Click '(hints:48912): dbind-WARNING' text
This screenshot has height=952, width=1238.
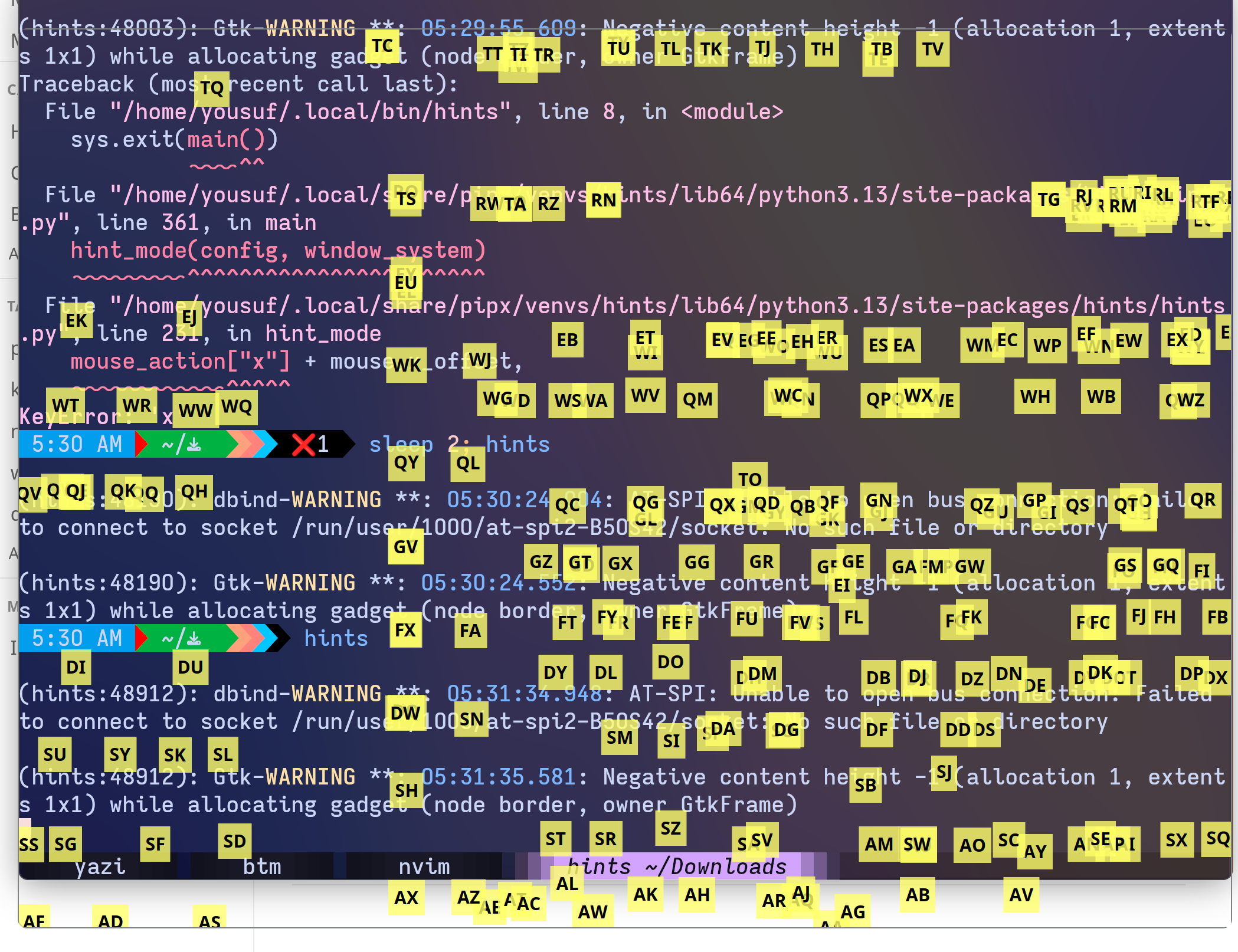click(x=200, y=694)
